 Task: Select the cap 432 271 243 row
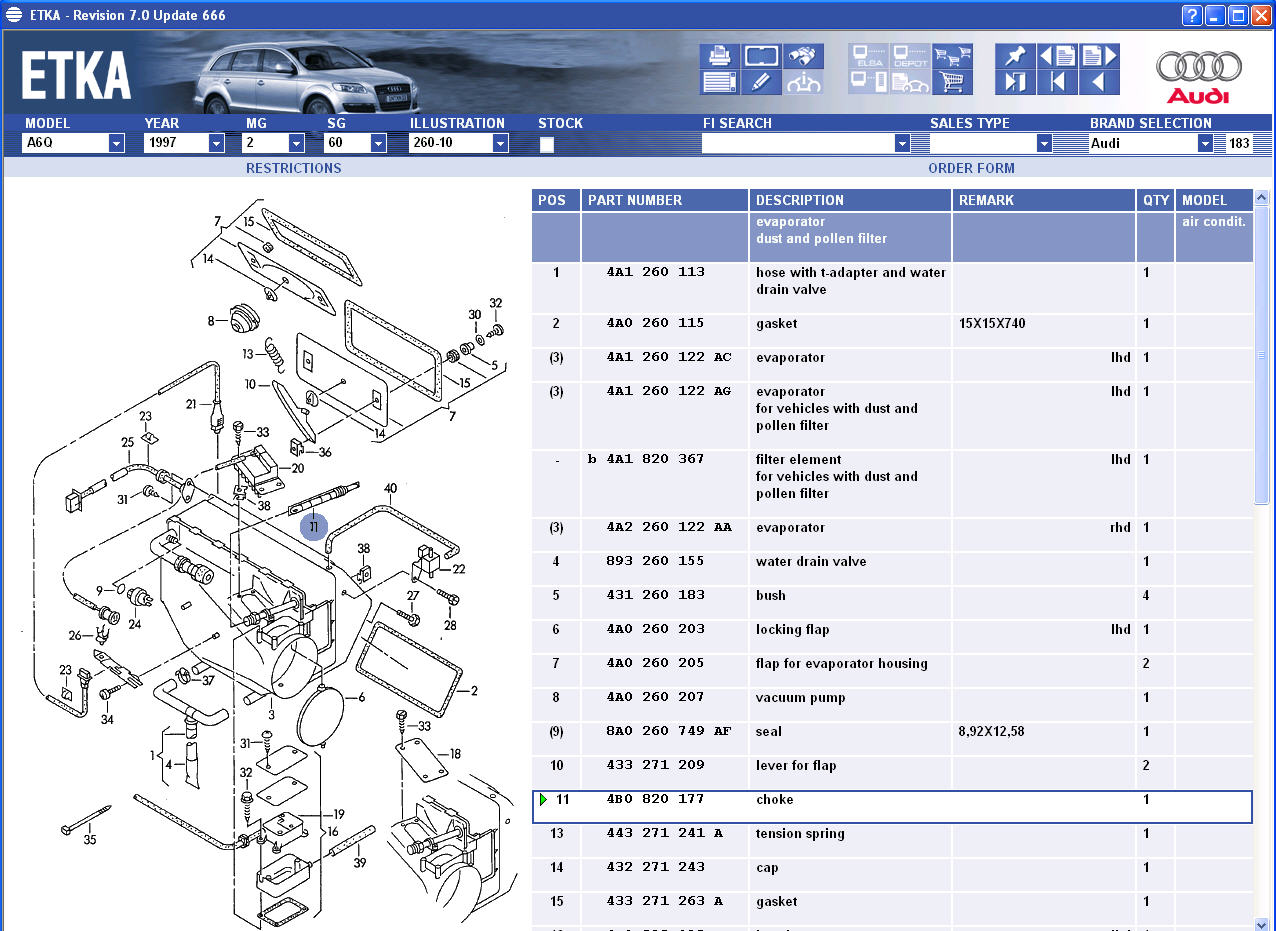tap(892, 875)
